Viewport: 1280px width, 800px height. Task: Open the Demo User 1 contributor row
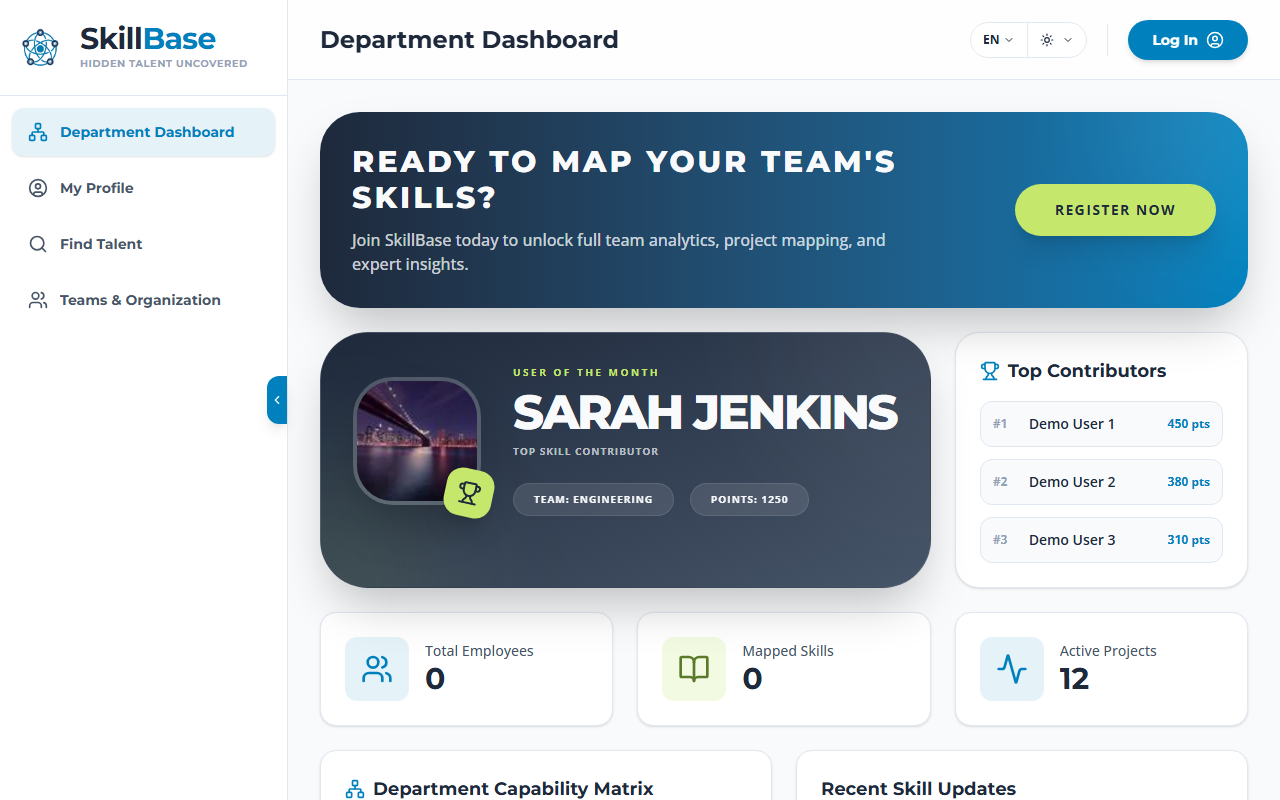click(x=1101, y=424)
